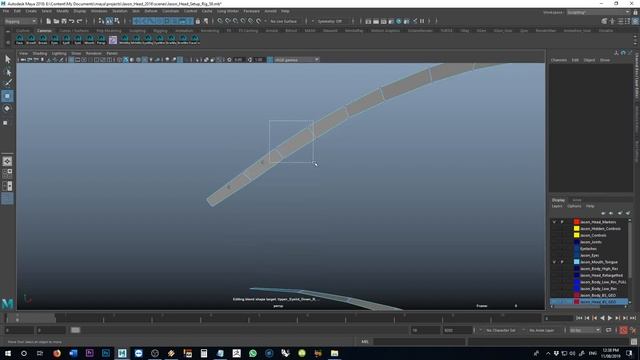Open the Skin menu
Viewport: 640px width, 360px height.
coord(136,11)
